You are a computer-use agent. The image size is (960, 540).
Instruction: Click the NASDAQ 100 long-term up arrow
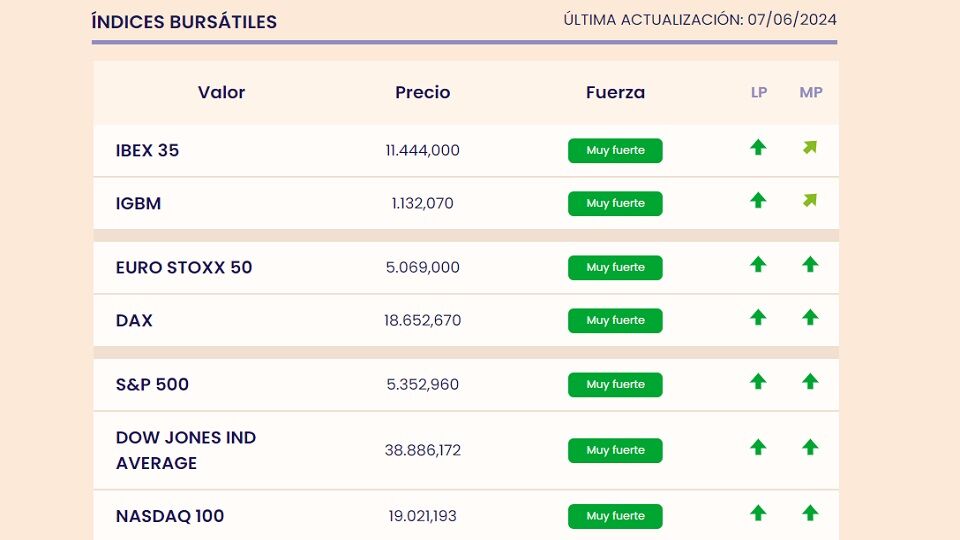pyautogui.click(x=758, y=514)
